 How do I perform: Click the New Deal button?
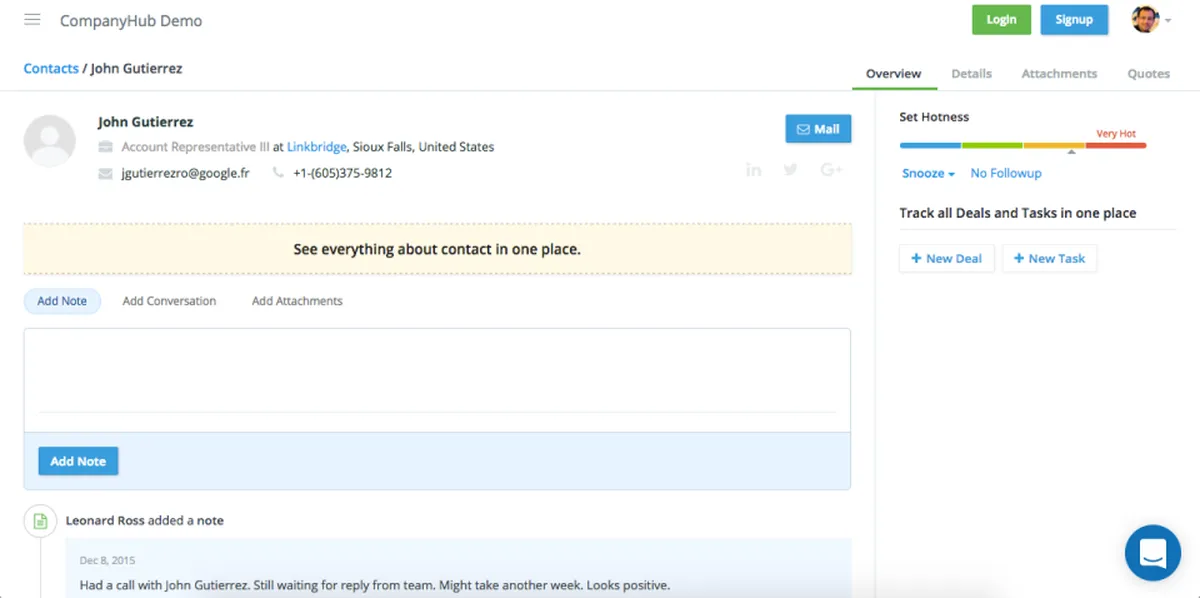(946, 258)
